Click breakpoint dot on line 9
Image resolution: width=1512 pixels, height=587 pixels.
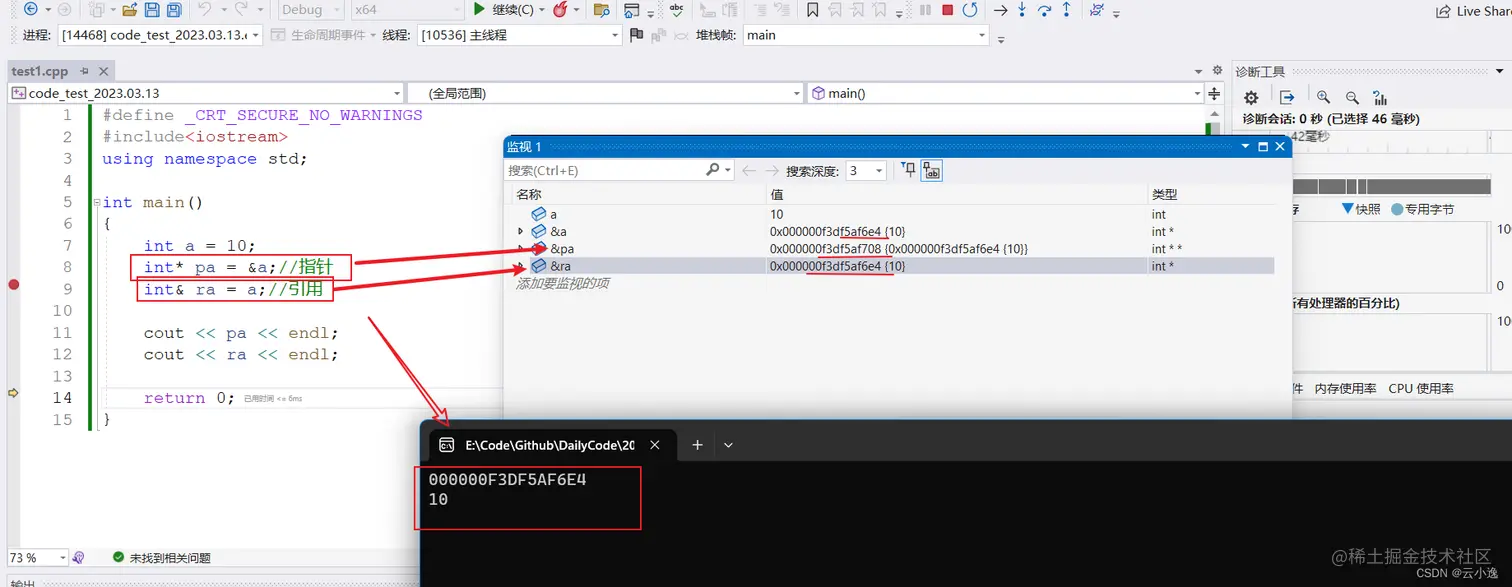pos(14,285)
